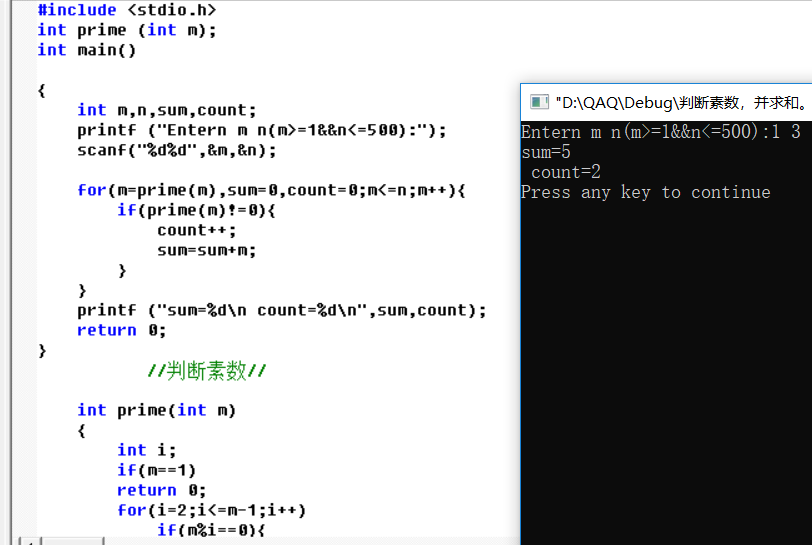Click the "count++;" statement

click(x=197, y=230)
